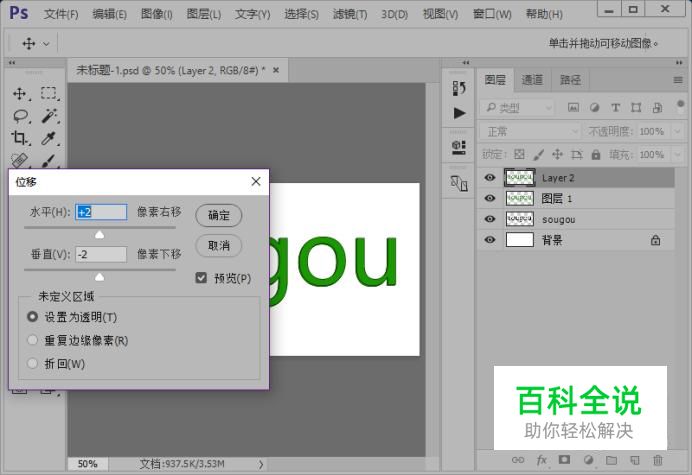The width and height of the screenshot is (692, 475).
Task: Add a layer style with fx icon
Action: 542,460
